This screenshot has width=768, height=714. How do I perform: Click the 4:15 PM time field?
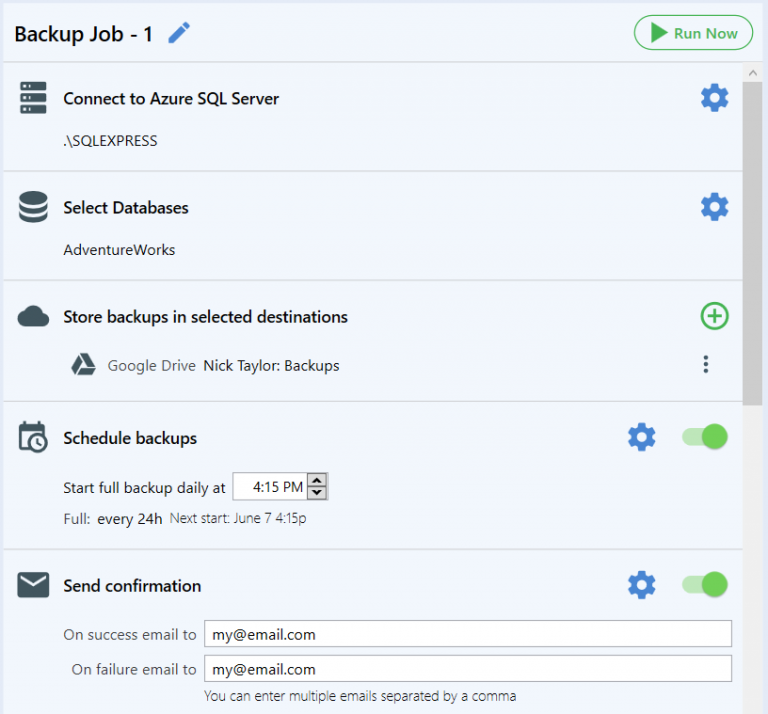point(270,487)
